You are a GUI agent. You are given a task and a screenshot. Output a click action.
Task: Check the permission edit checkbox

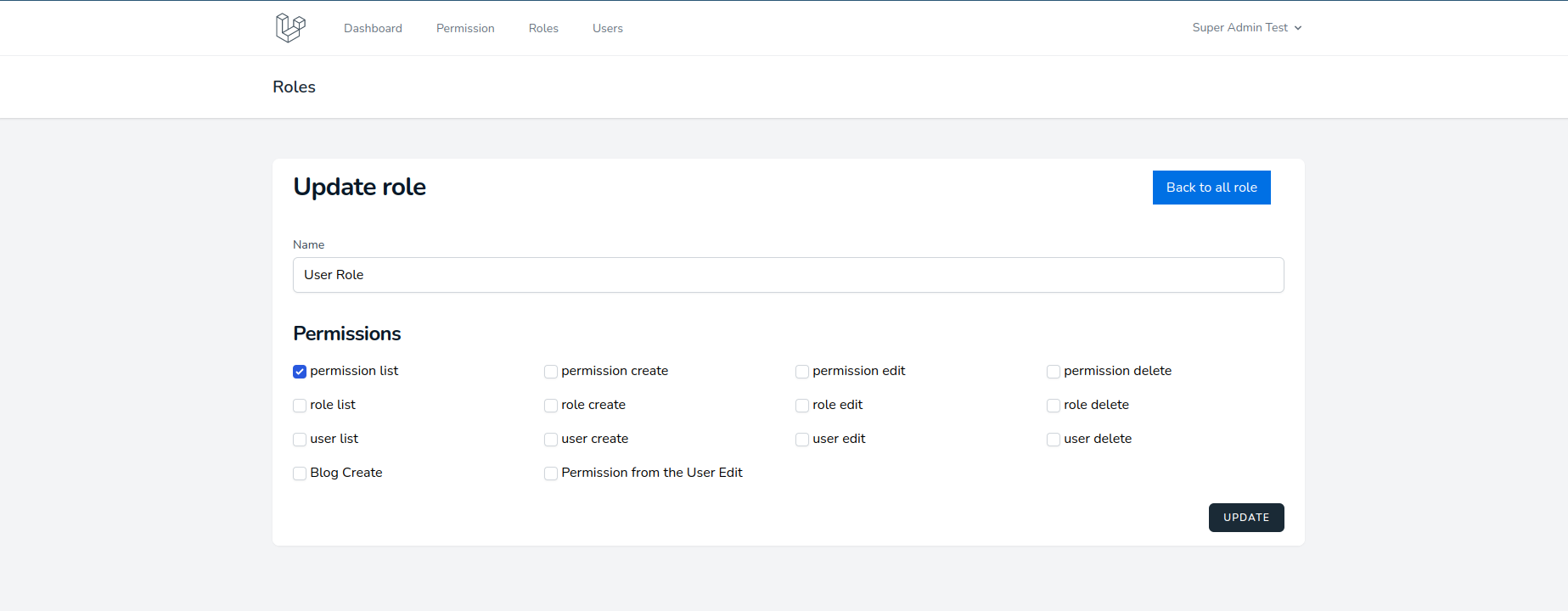[802, 372]
